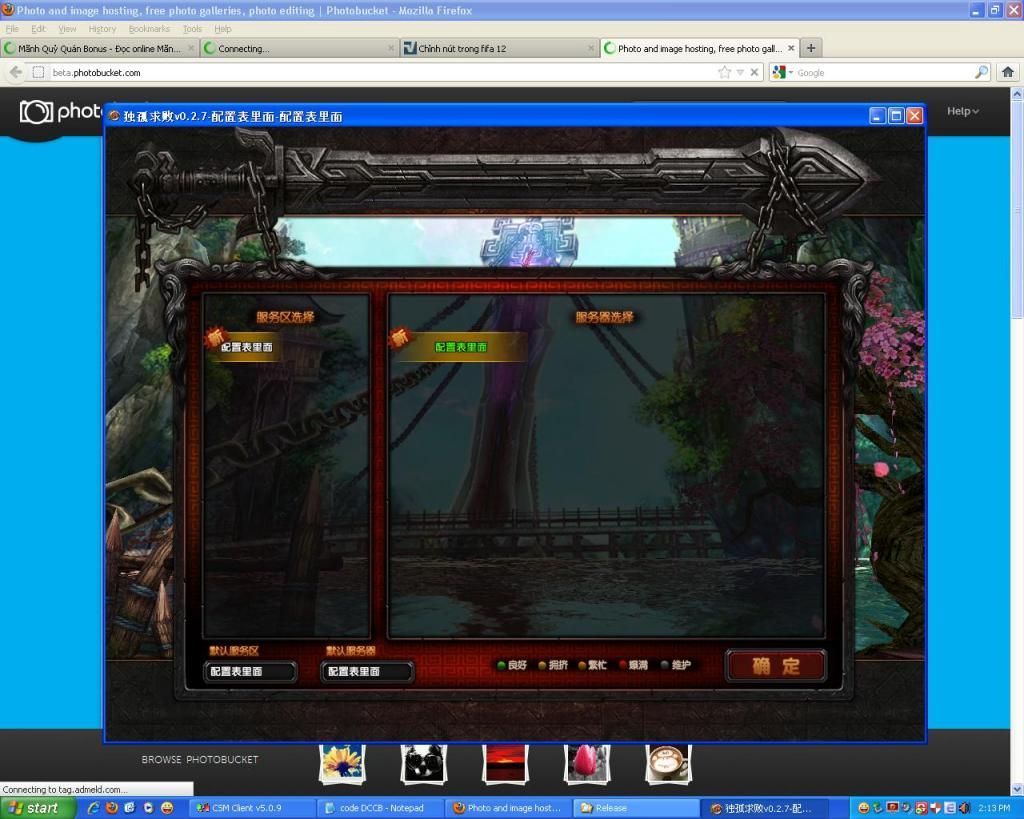Viewport: 1024px width, 819px height.
Task: Switch to code DCCB - Notepad window
Action: pos(381,808)
